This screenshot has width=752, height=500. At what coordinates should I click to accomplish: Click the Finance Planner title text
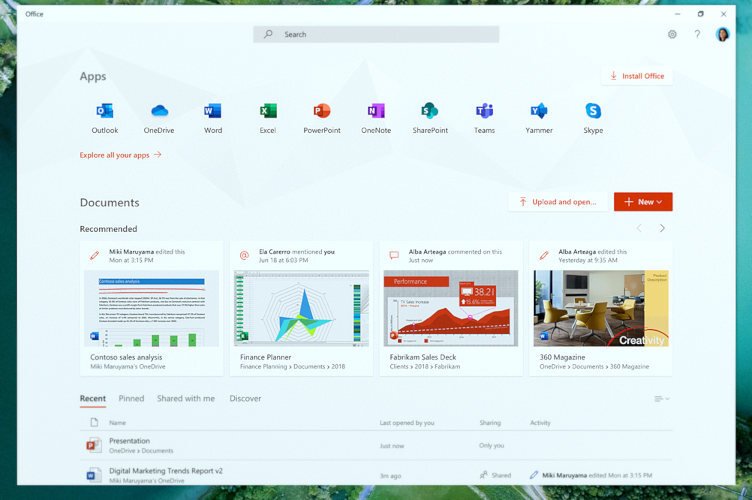point(266,357)
